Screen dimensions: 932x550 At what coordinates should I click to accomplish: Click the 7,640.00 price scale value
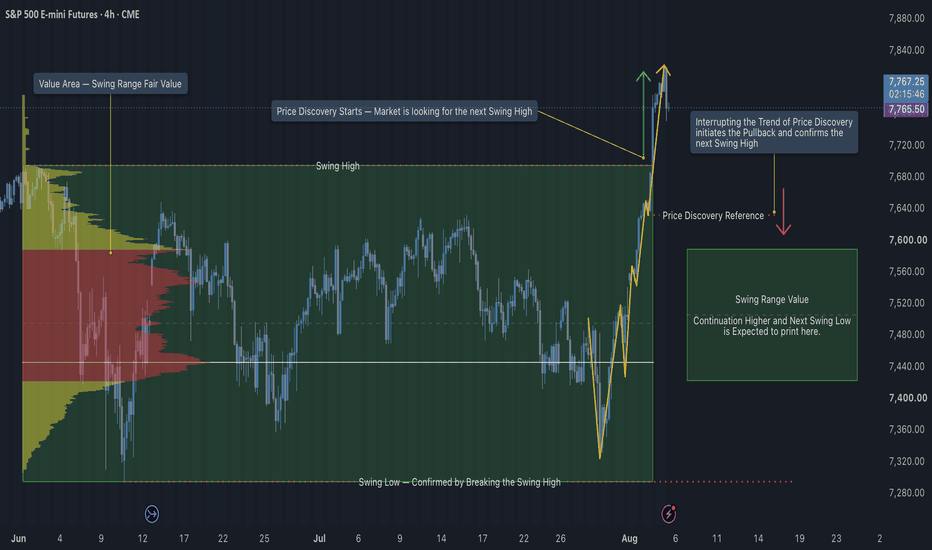pyautogui.click(x=906, y=208)
